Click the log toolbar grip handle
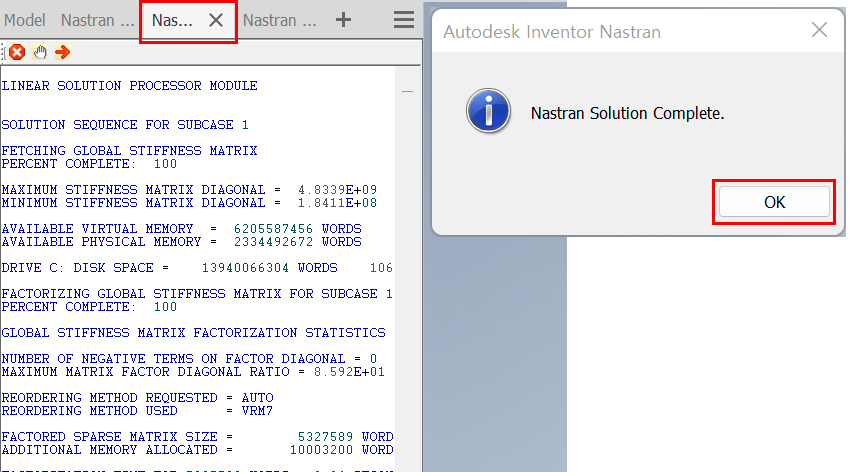 tap(4, 52)
